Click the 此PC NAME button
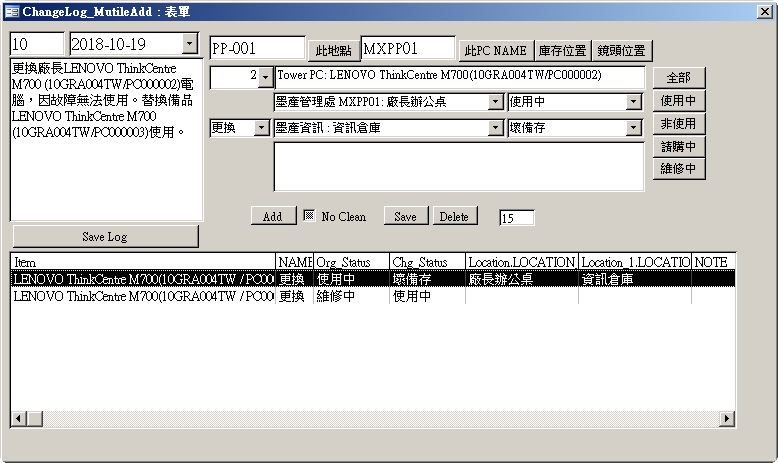Image resolution: width=778 pixels, height=463 pixels. click(x=496, y=51)
